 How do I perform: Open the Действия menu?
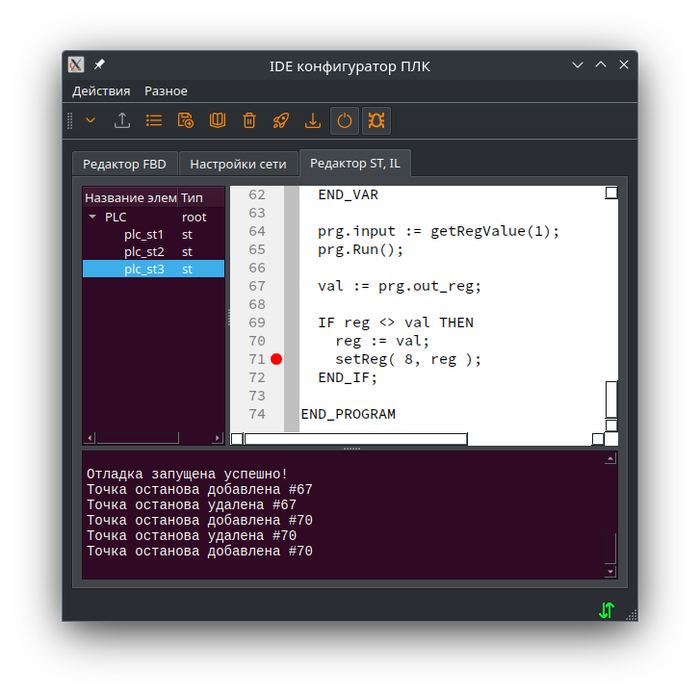tap(101, 91)
